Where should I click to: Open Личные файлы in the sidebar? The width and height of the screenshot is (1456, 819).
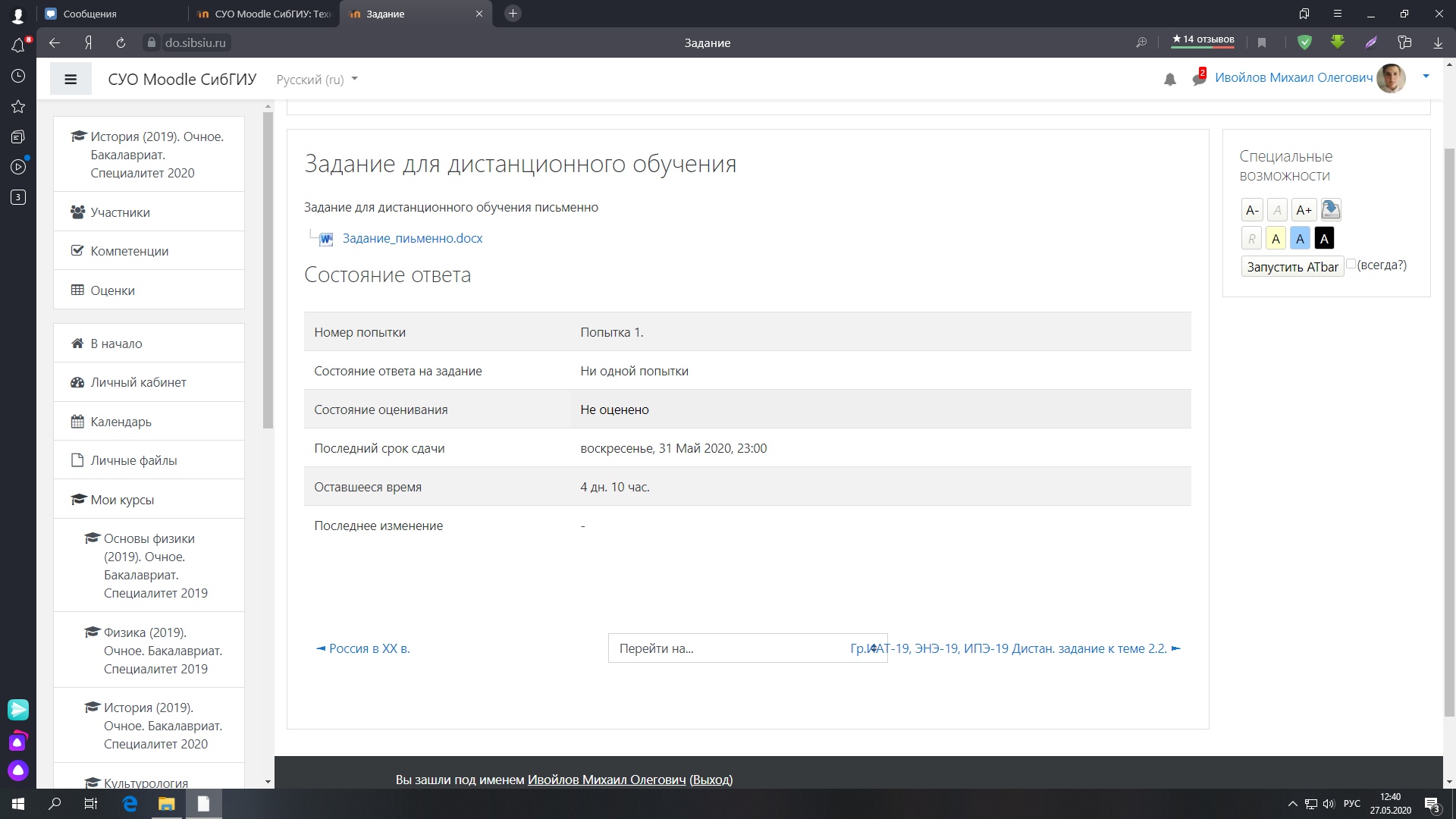pos(149,460)
